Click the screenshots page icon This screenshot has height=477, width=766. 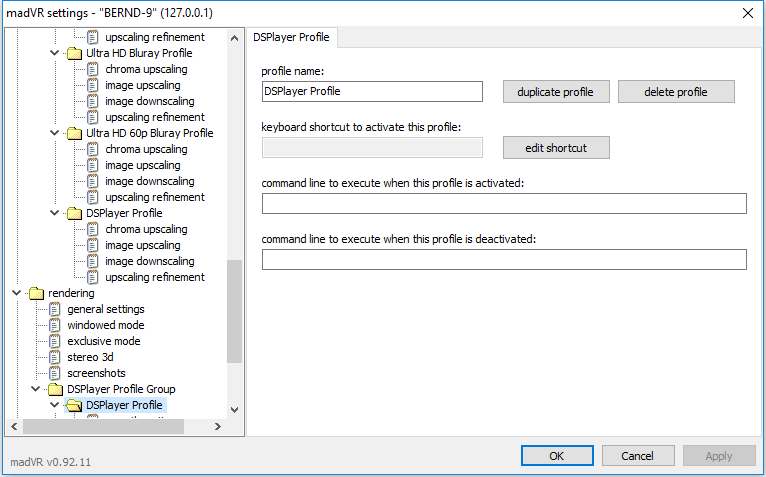[x=55, y=373]
